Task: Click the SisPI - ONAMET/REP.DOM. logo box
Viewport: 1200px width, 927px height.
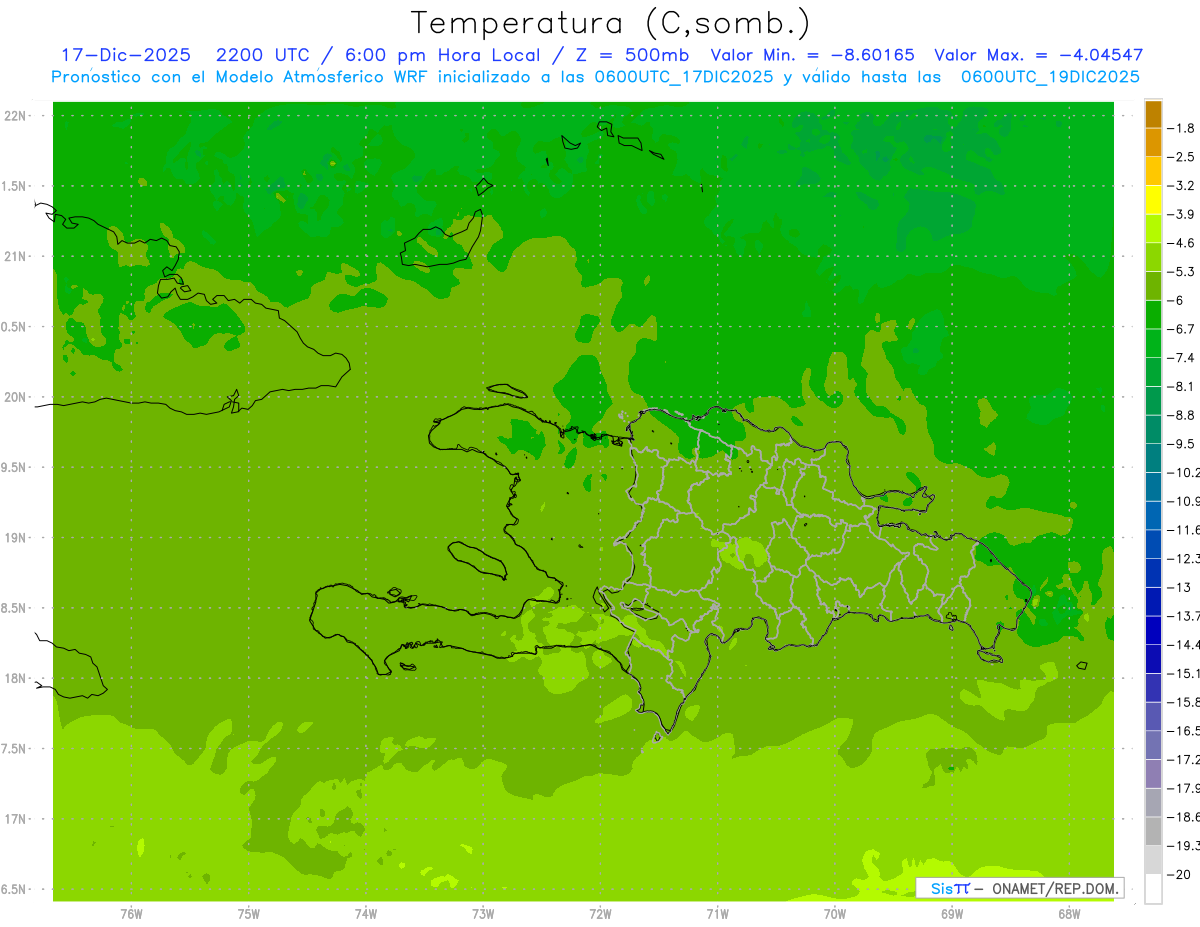Action: tap(1019, 887)
